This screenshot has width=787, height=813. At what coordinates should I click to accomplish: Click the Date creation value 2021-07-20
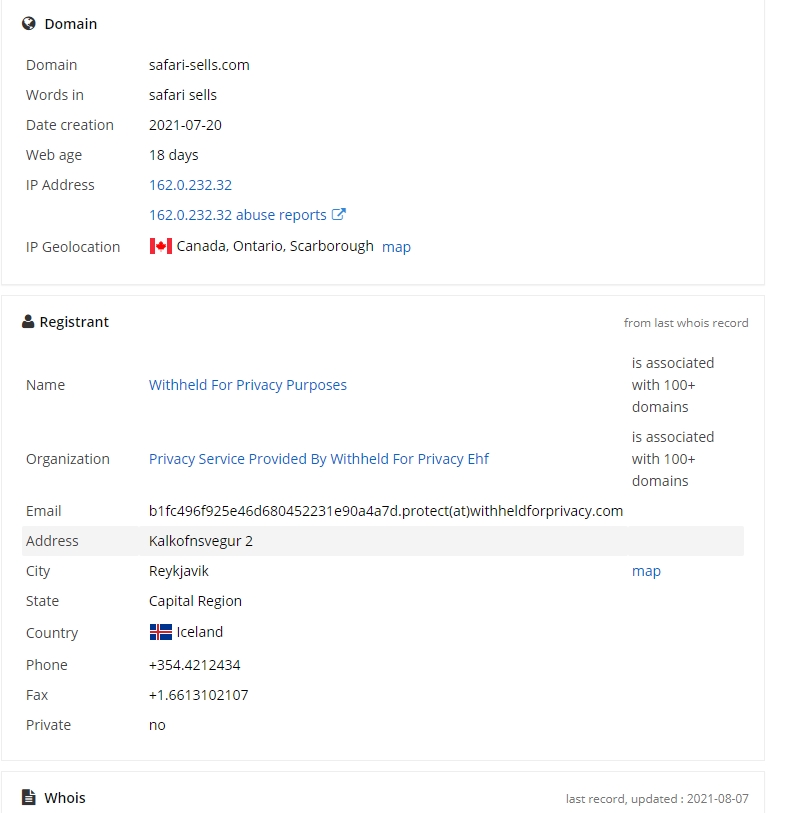point(185,125)
